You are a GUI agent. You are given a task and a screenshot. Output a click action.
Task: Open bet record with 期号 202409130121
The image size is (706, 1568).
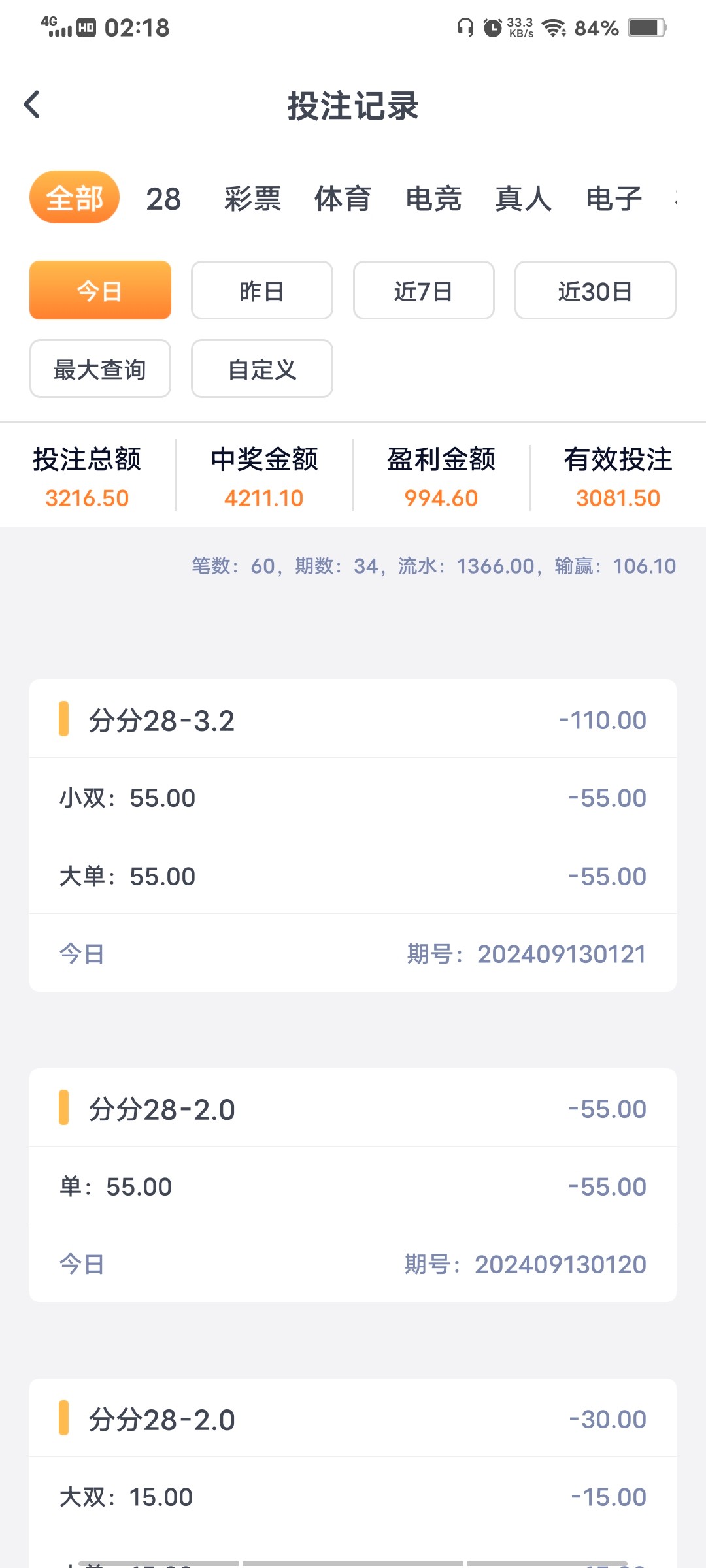[x=353, y=835]
